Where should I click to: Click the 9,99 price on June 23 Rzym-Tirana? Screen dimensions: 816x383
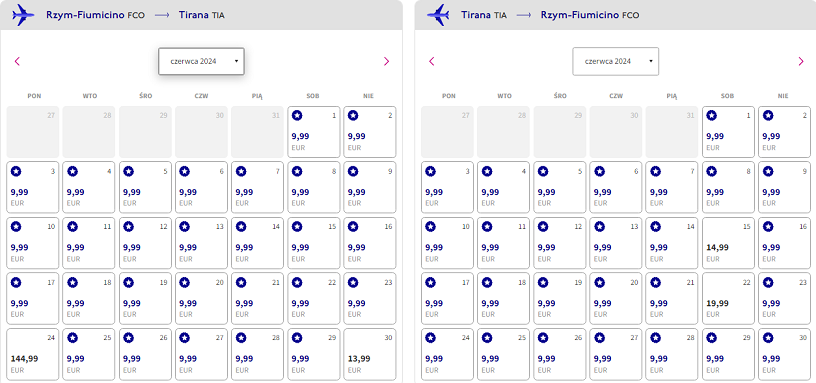pos(356,303)
